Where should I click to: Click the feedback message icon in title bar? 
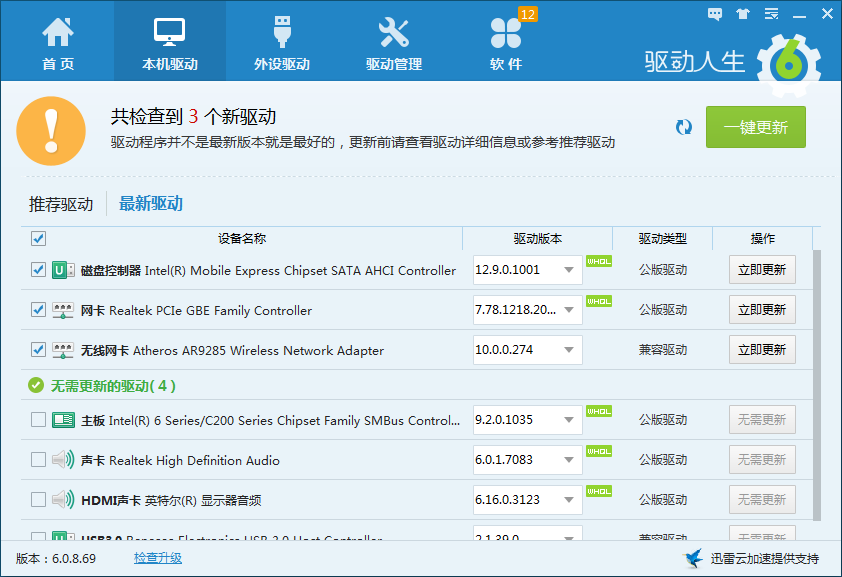click(x=715, y=14)
